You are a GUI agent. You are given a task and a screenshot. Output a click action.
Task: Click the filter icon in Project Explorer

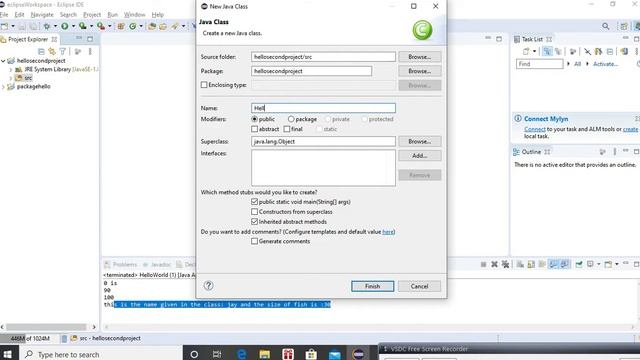click(62, 51)
